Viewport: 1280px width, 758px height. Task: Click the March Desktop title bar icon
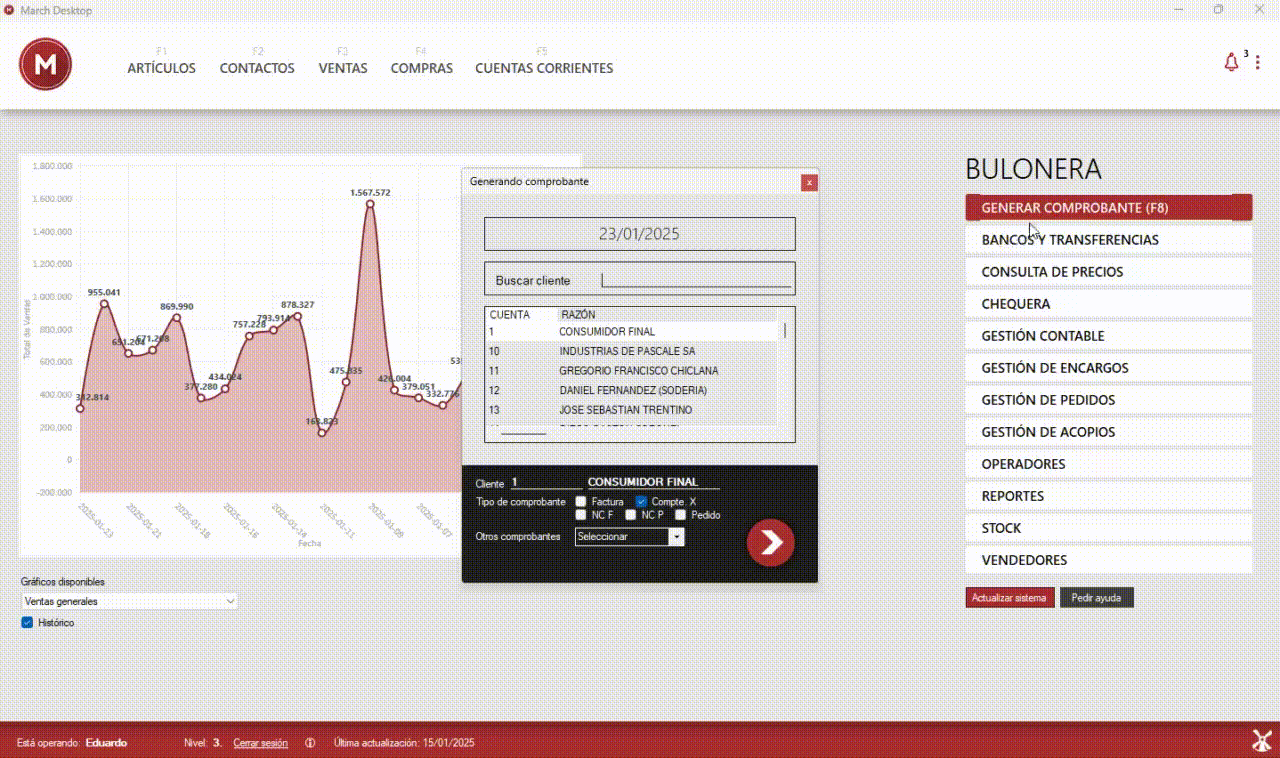[9, 10]
